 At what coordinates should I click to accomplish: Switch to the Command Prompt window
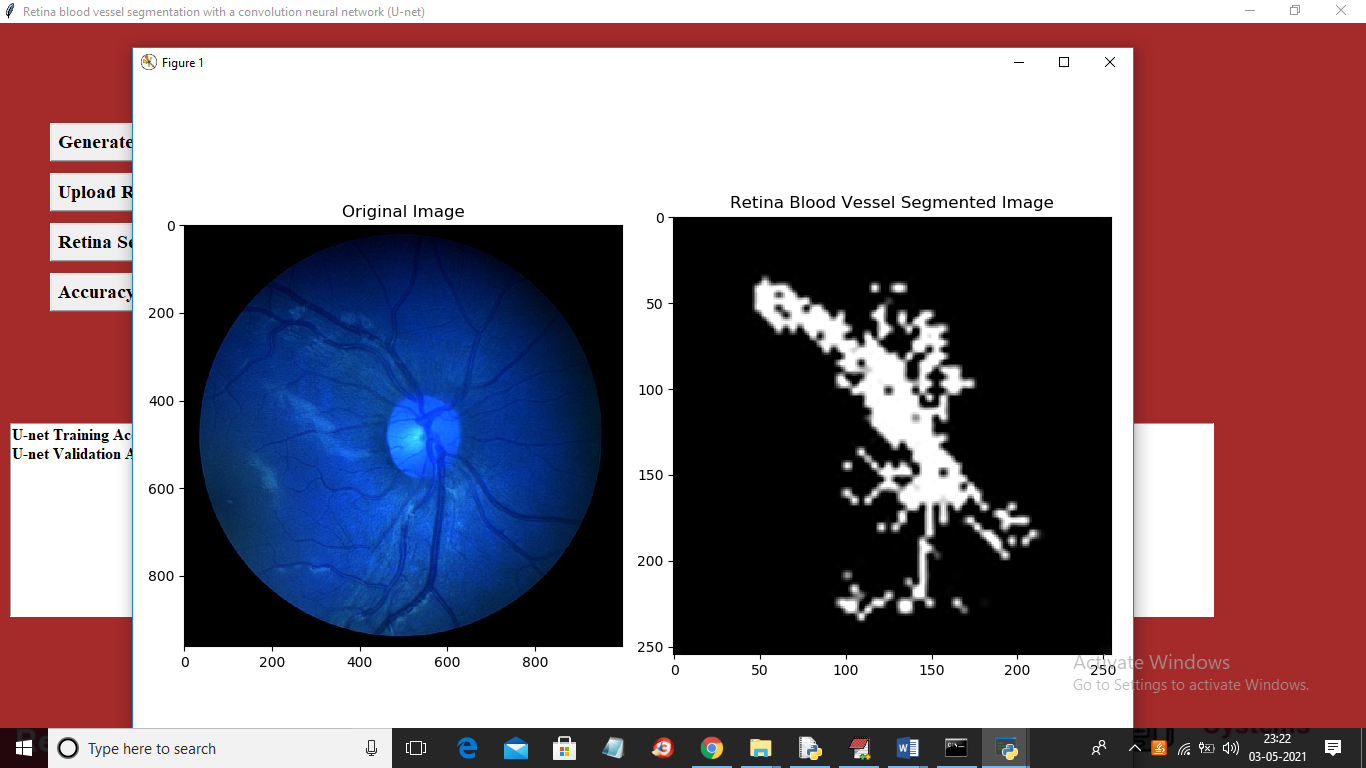pos(956,748)
